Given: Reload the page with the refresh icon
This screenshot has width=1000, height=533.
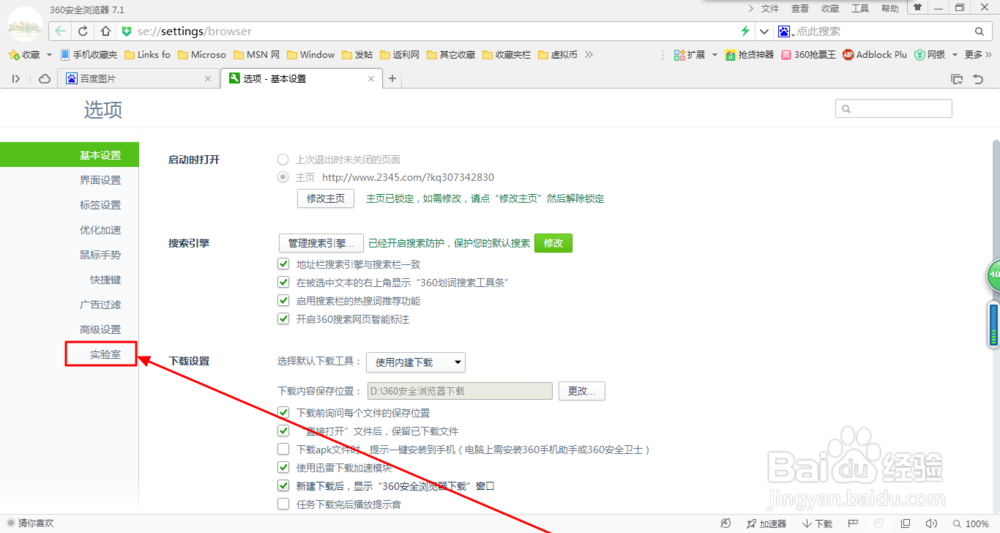Looking at the screenshot, I should [x=83, y=31].
